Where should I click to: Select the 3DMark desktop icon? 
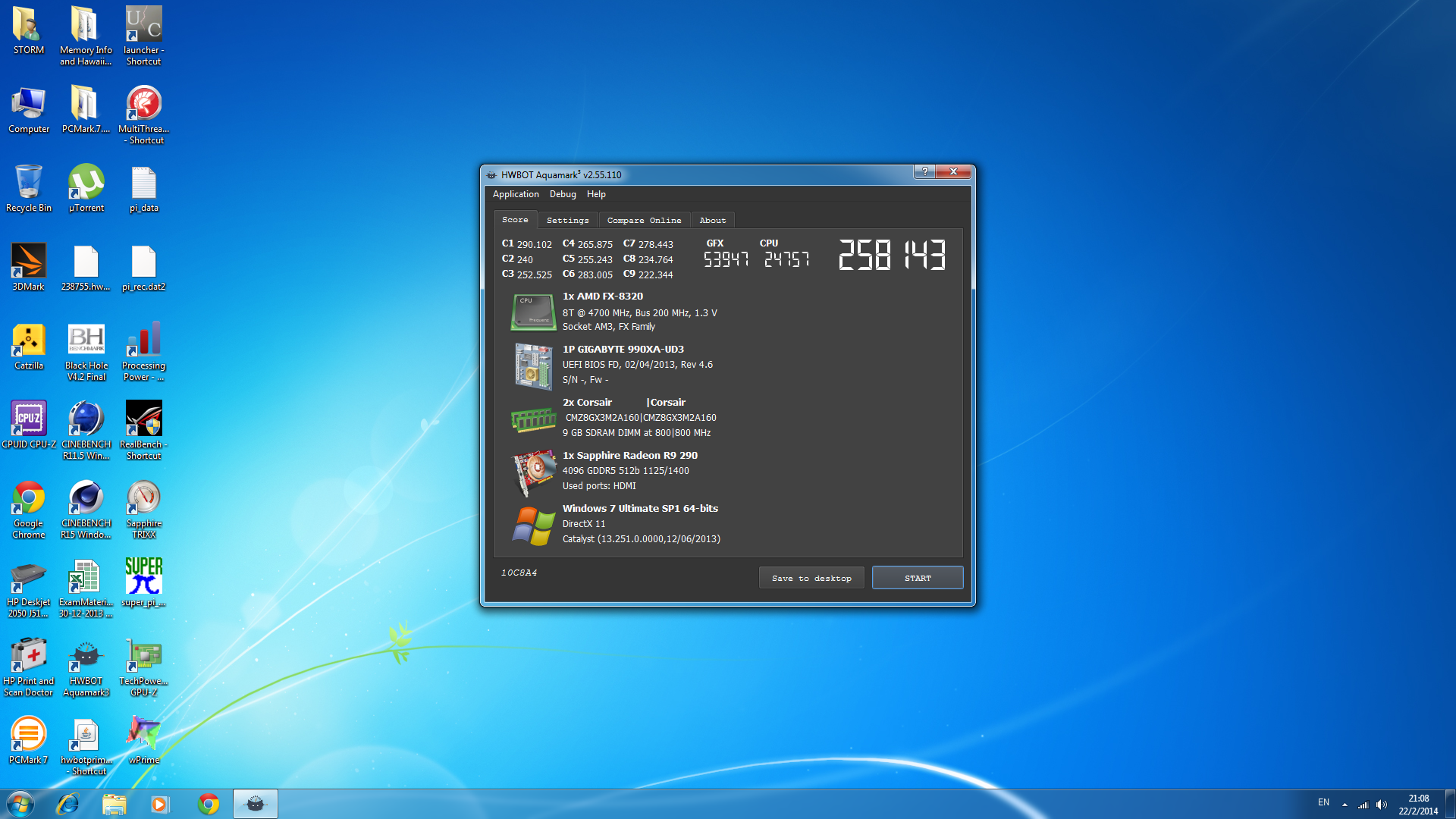[28, 267]
